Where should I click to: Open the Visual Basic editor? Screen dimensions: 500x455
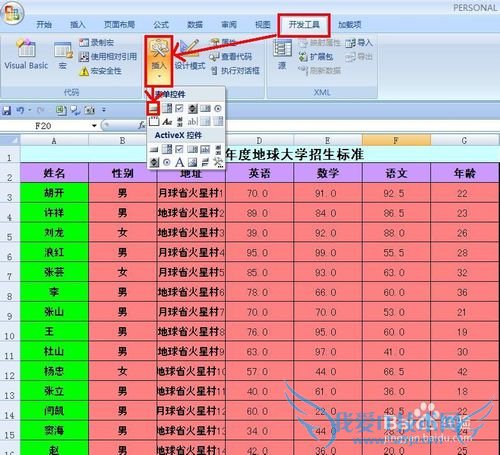[26, 54]
